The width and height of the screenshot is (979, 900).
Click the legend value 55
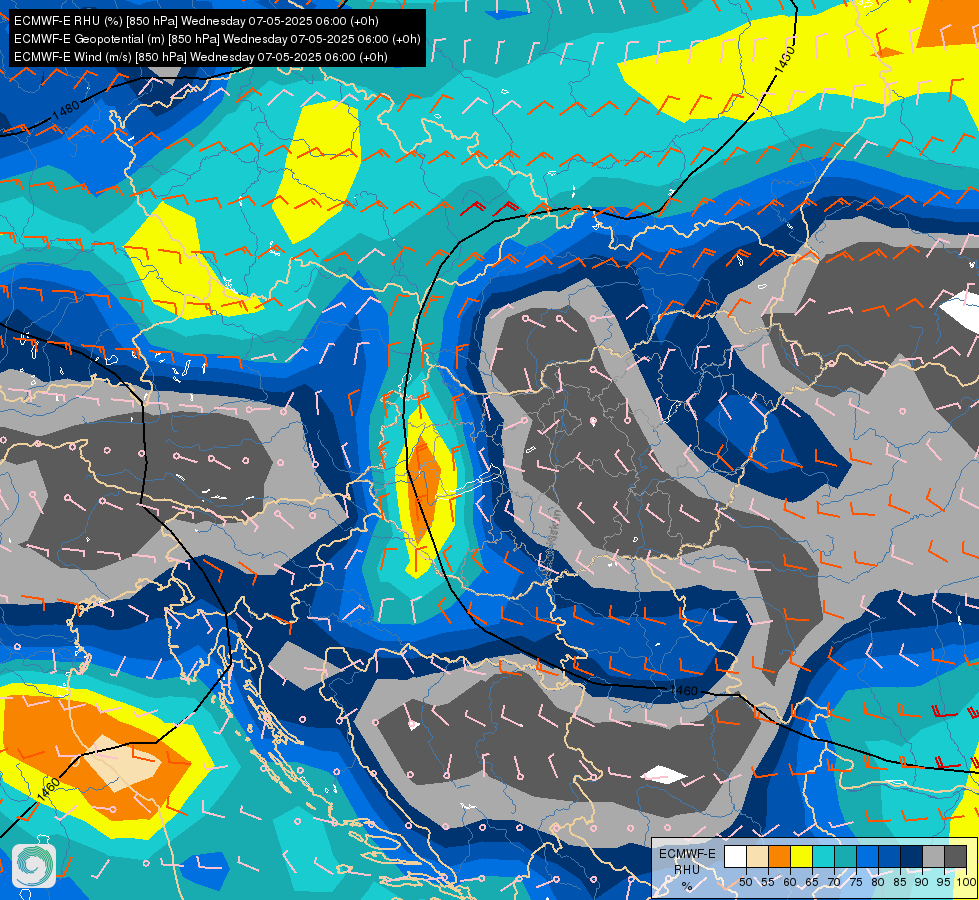768,883
